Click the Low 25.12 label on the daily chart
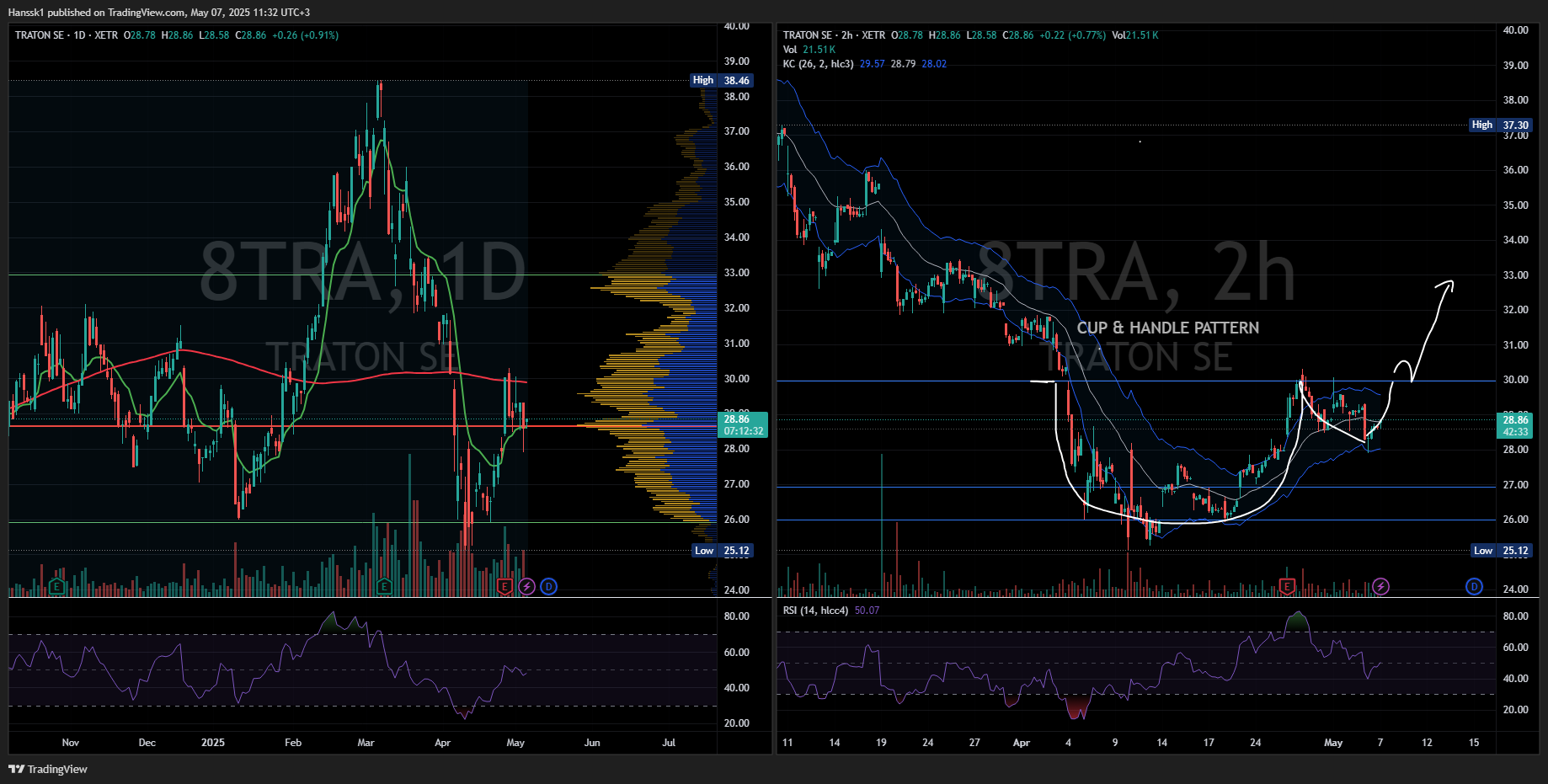Viewport: 1548px width, 784px height. click(x=722, y=551)
